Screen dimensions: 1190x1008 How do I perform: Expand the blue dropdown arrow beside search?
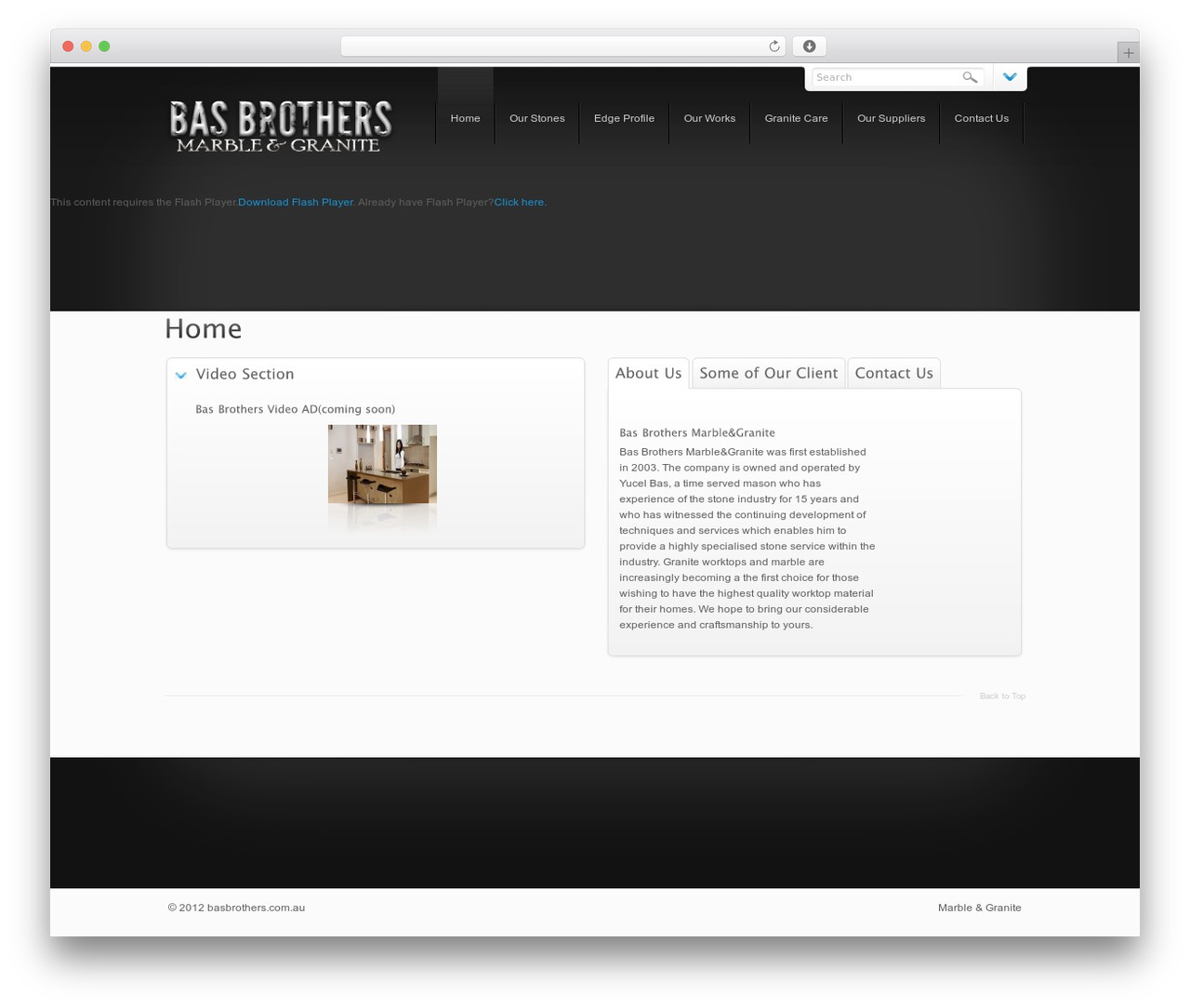[1010, 77]
